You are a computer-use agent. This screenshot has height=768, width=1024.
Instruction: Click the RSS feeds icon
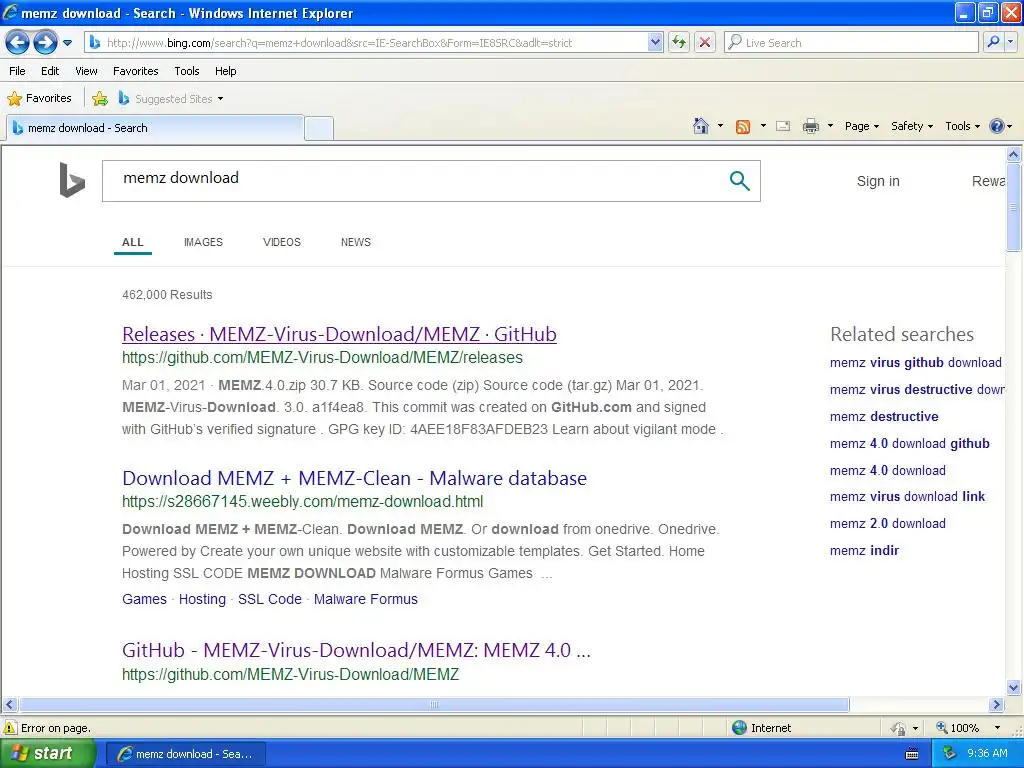coord(743,127)
